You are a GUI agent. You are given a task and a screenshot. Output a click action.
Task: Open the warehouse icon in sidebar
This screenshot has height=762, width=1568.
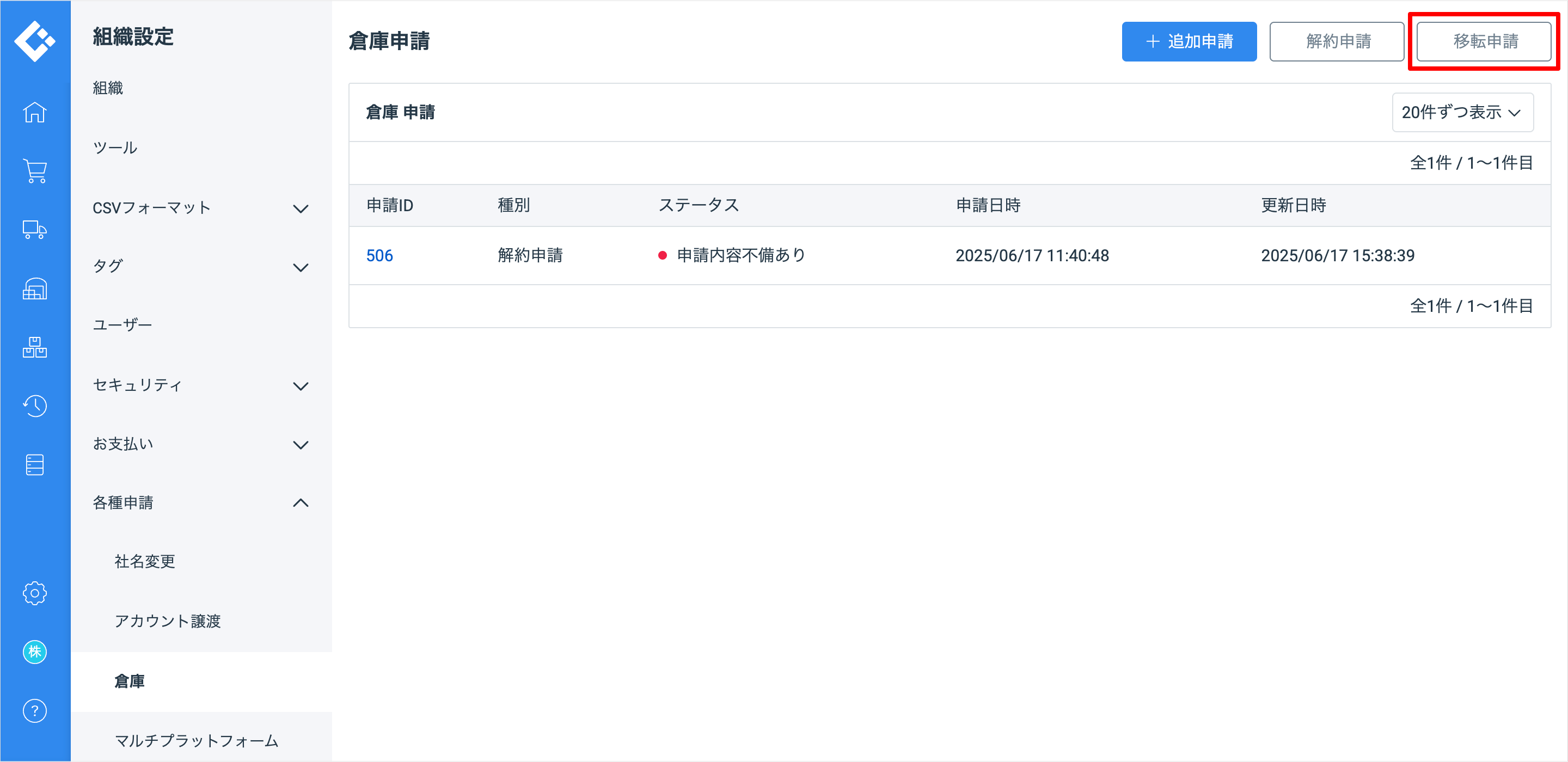(x=35, y=289)
